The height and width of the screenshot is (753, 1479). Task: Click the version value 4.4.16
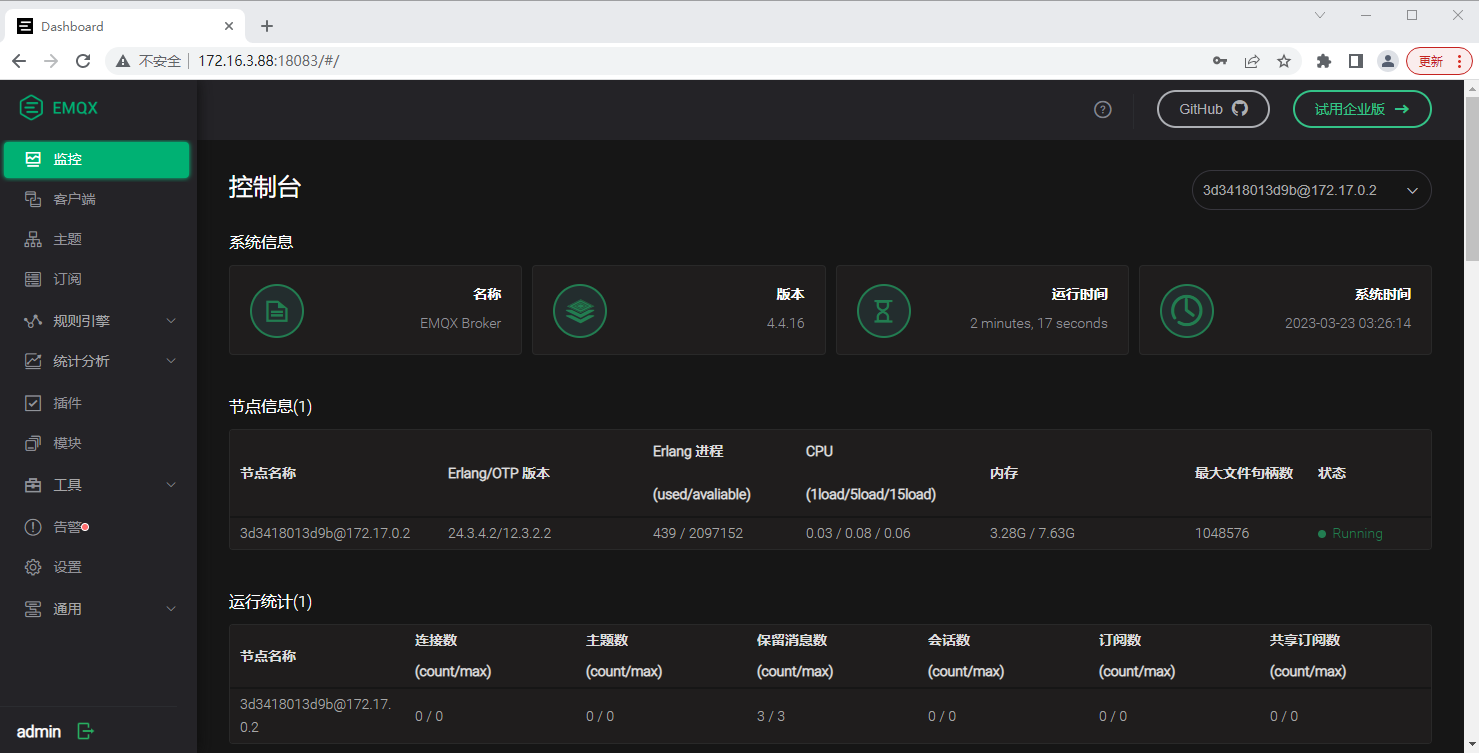click(x=785, y=323)
